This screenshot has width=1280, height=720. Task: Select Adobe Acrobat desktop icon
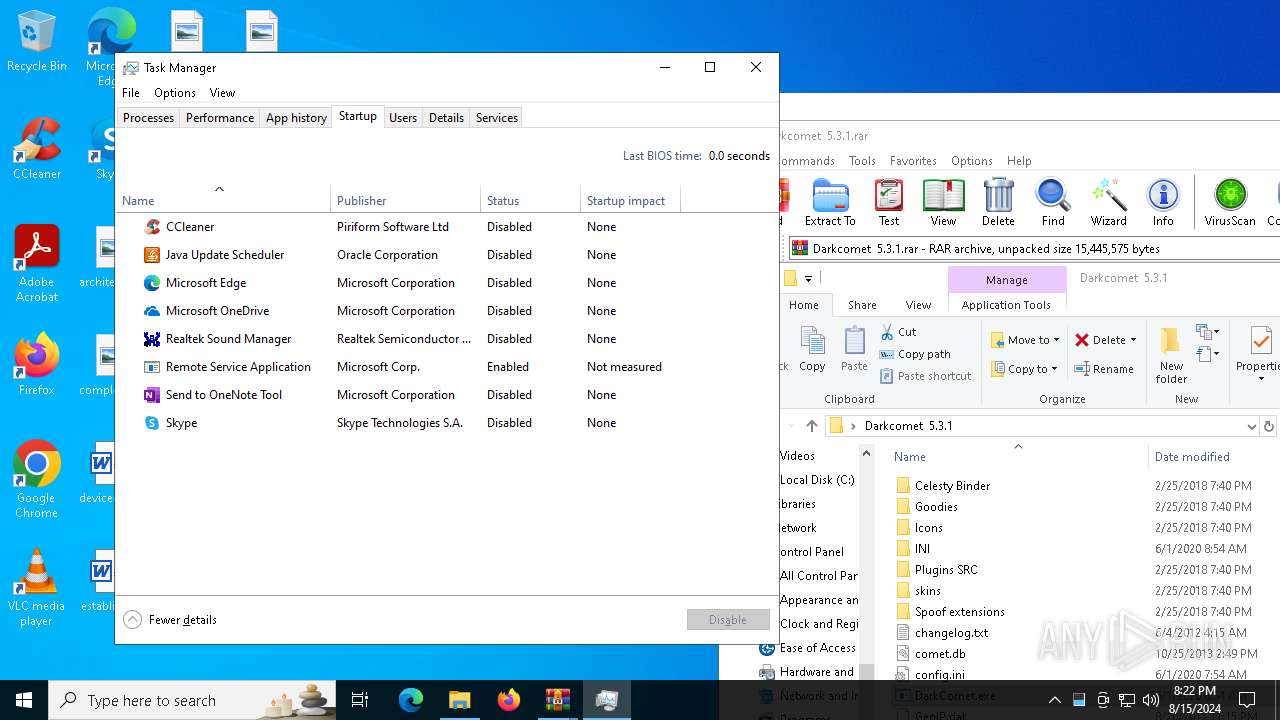pyautogui.click(x=36, y=264)
